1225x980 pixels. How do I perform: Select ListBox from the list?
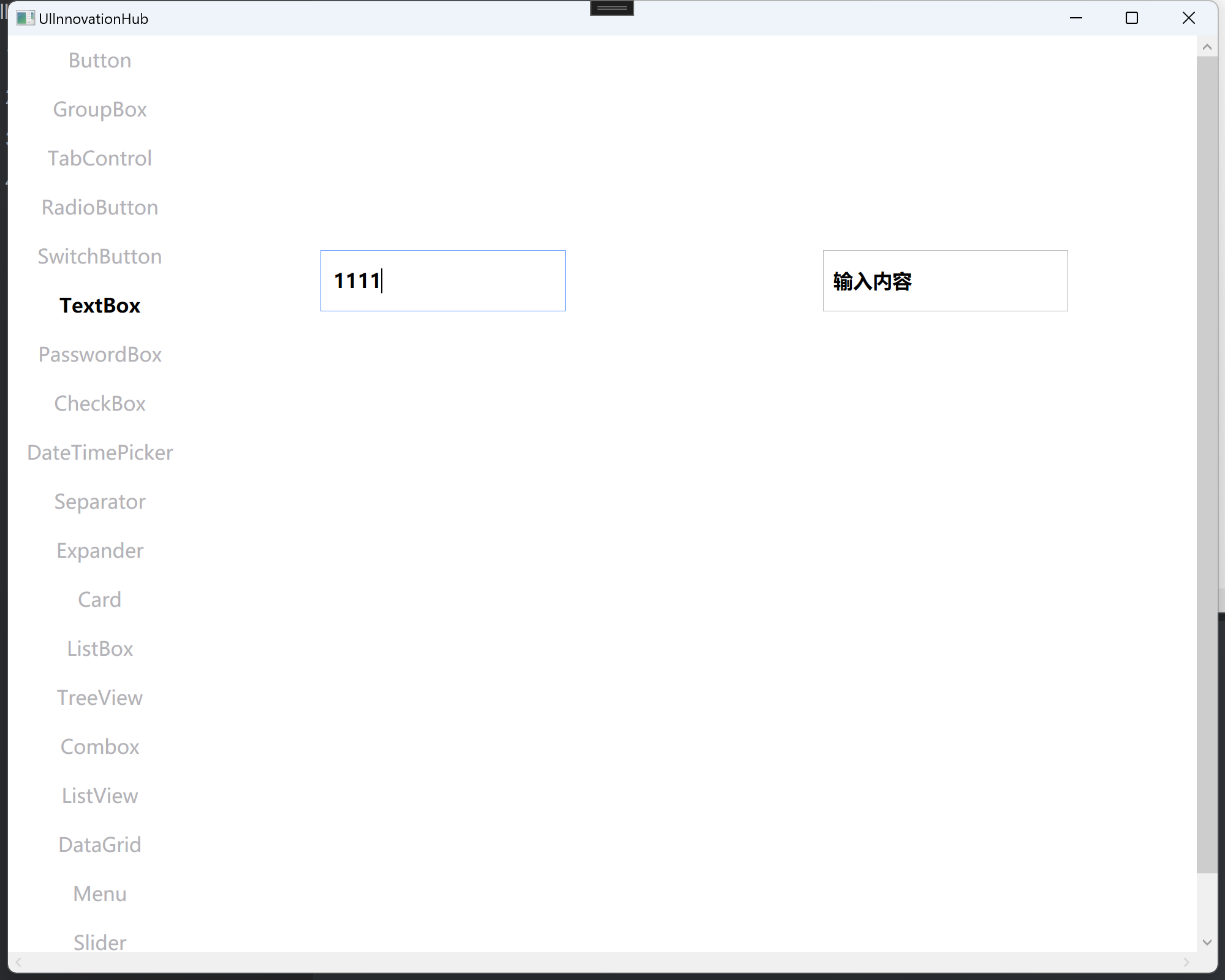[x=100, y=649]
